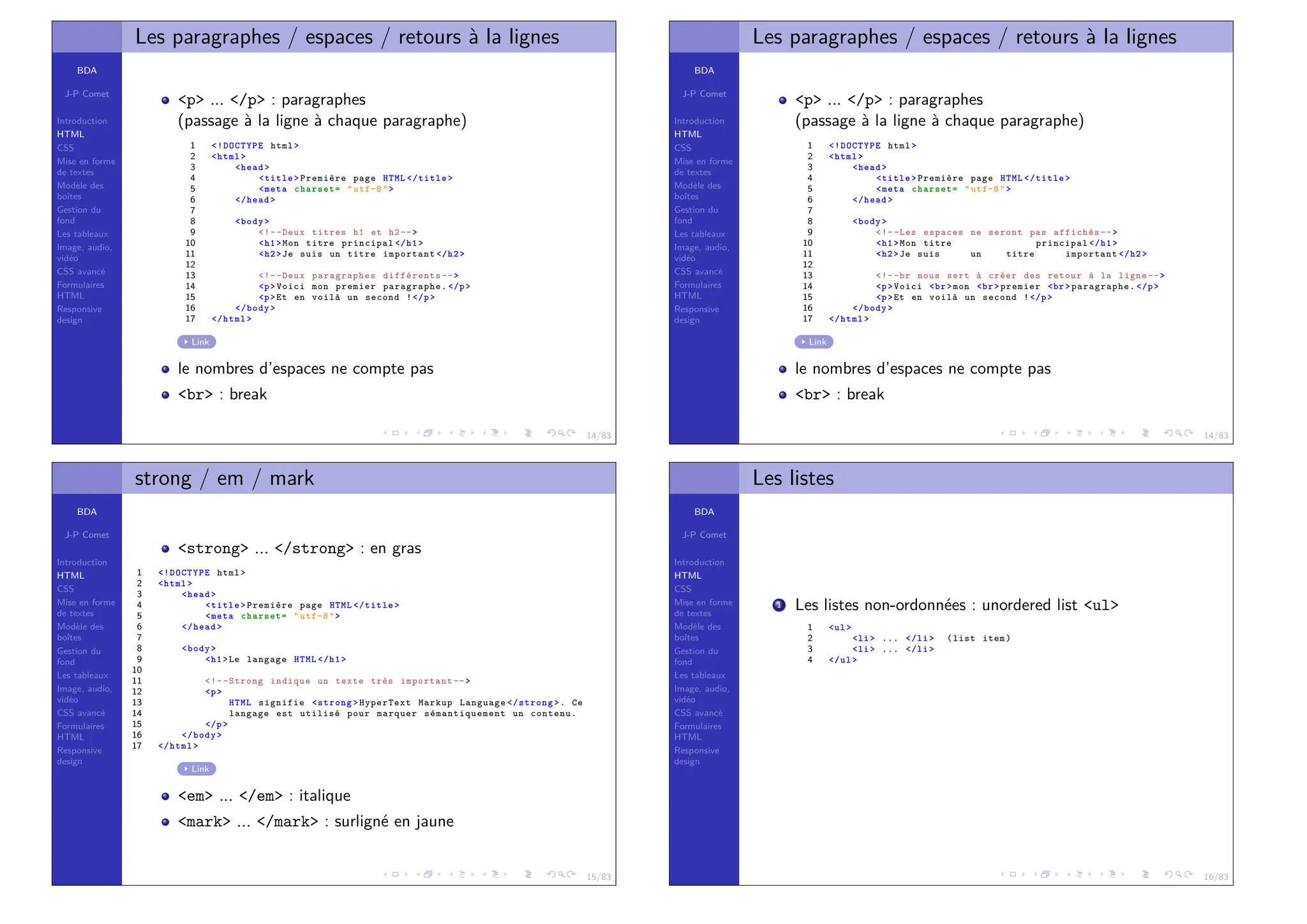Click the section navigation icon on the bottom-right slide
Viewport: 1307px width, 924px height.
point(1112,874)
